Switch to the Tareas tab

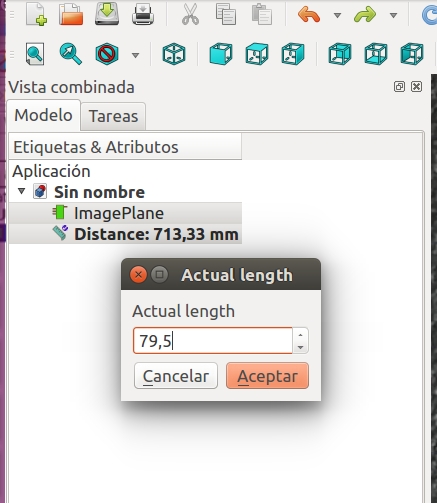[113, 116]
